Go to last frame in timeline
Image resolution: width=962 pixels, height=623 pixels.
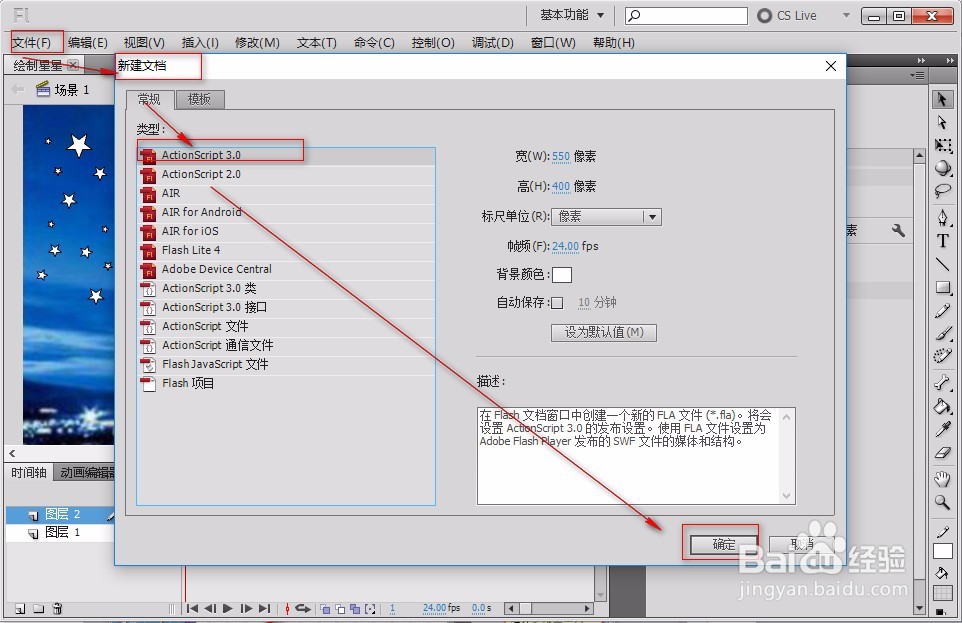pos(264,608)
